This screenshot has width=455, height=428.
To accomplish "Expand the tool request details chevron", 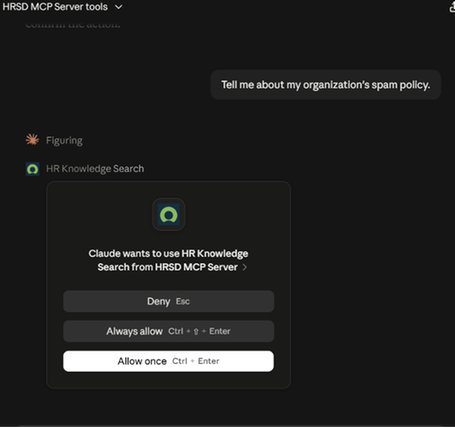I will point(245,267).
